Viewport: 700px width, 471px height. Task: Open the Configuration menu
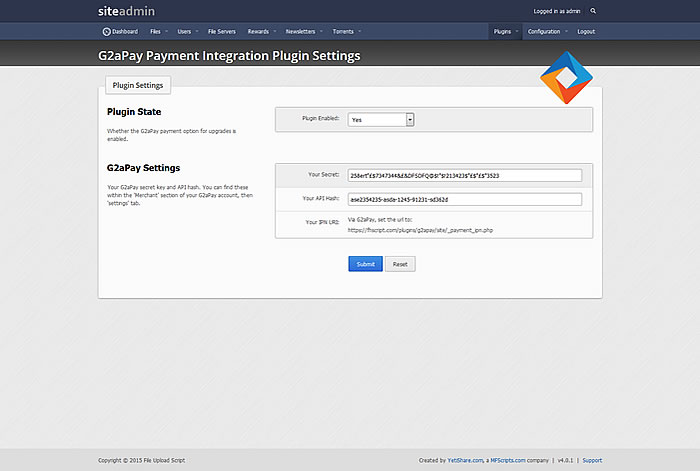click(x=547, y=32)
